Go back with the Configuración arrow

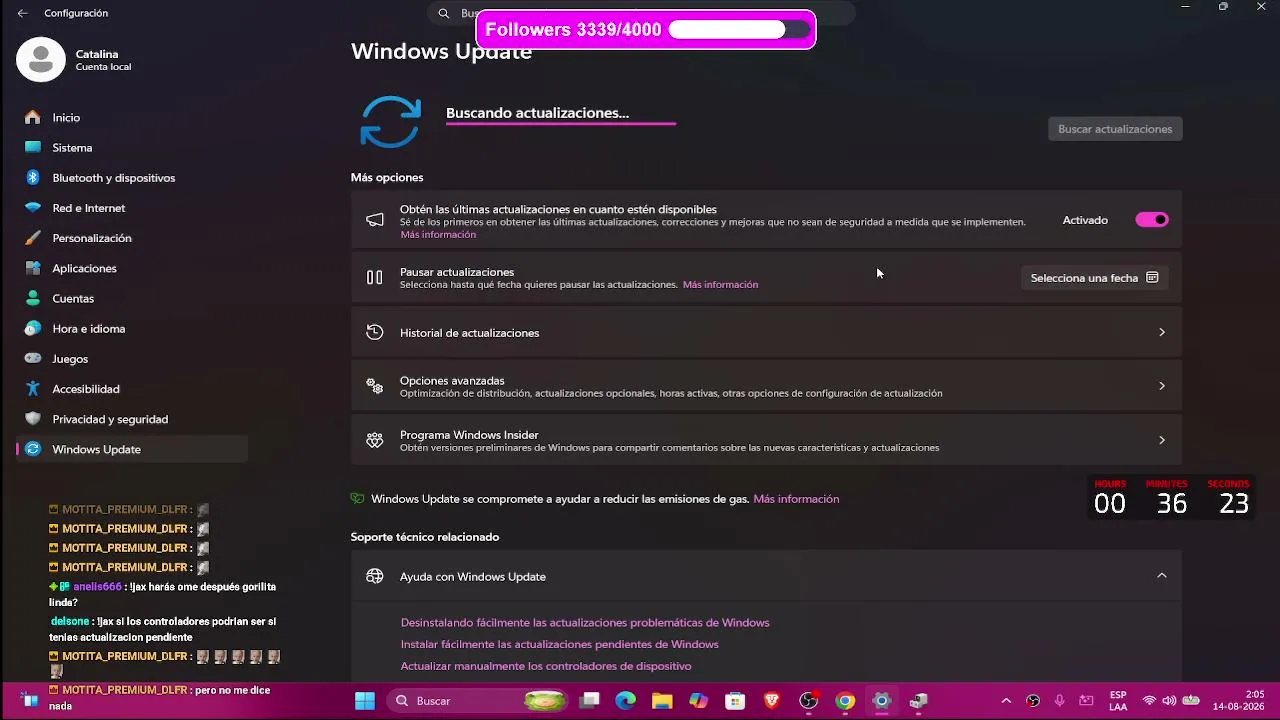(x=23, y=13)
